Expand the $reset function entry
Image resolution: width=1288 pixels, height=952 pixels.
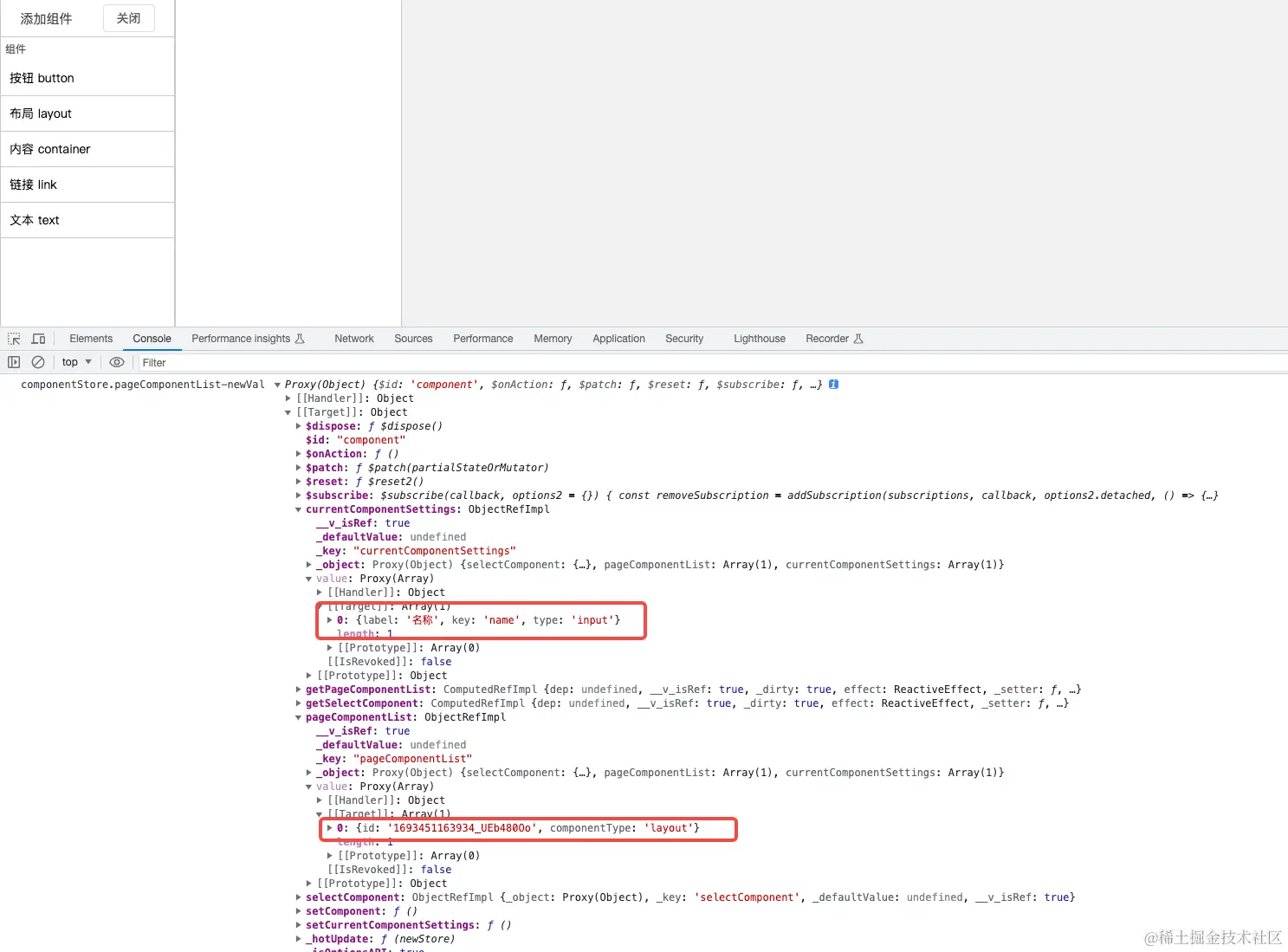pos(299,482)
